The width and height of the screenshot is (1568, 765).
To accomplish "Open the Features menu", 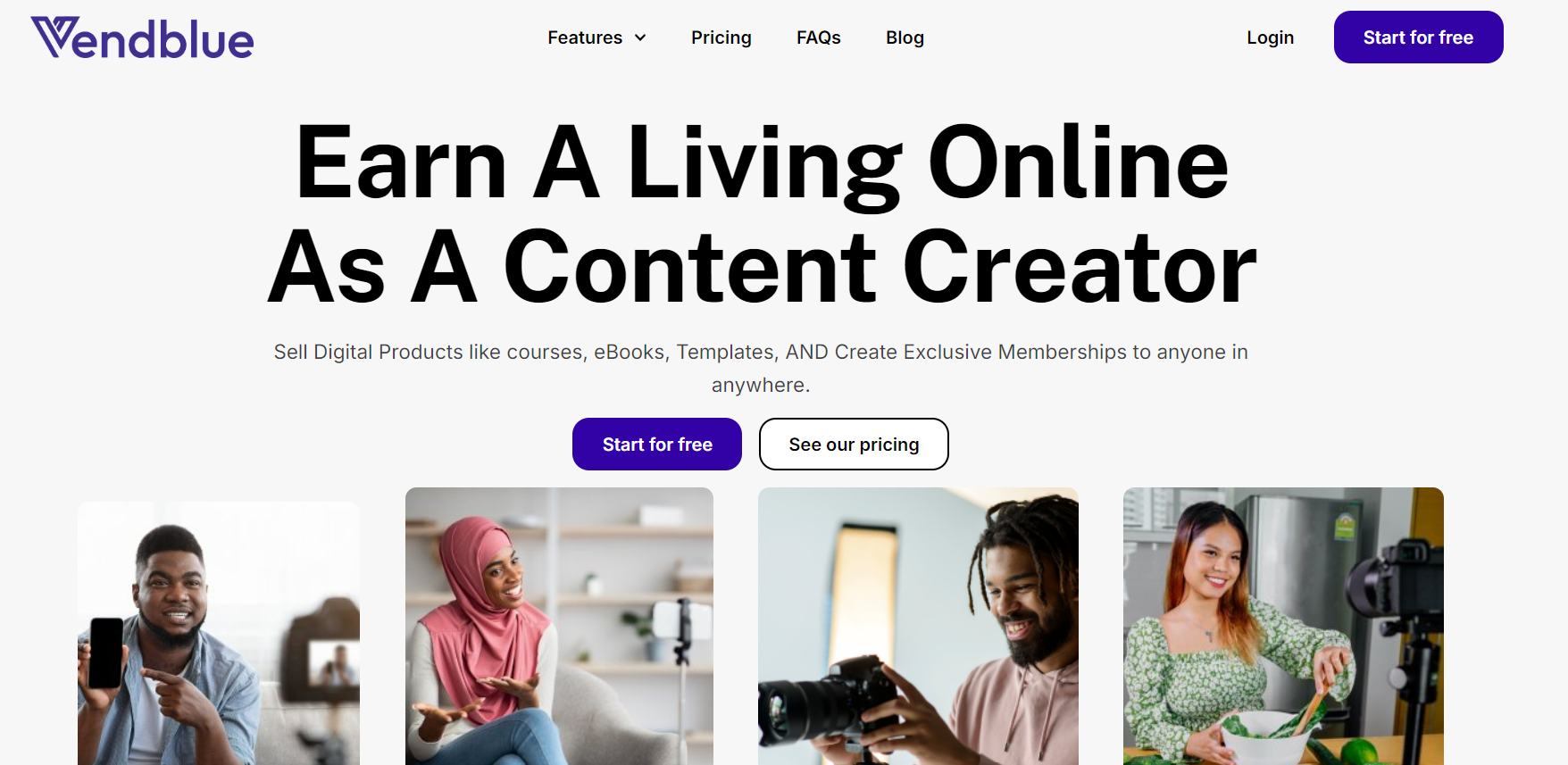I will 596,37.
